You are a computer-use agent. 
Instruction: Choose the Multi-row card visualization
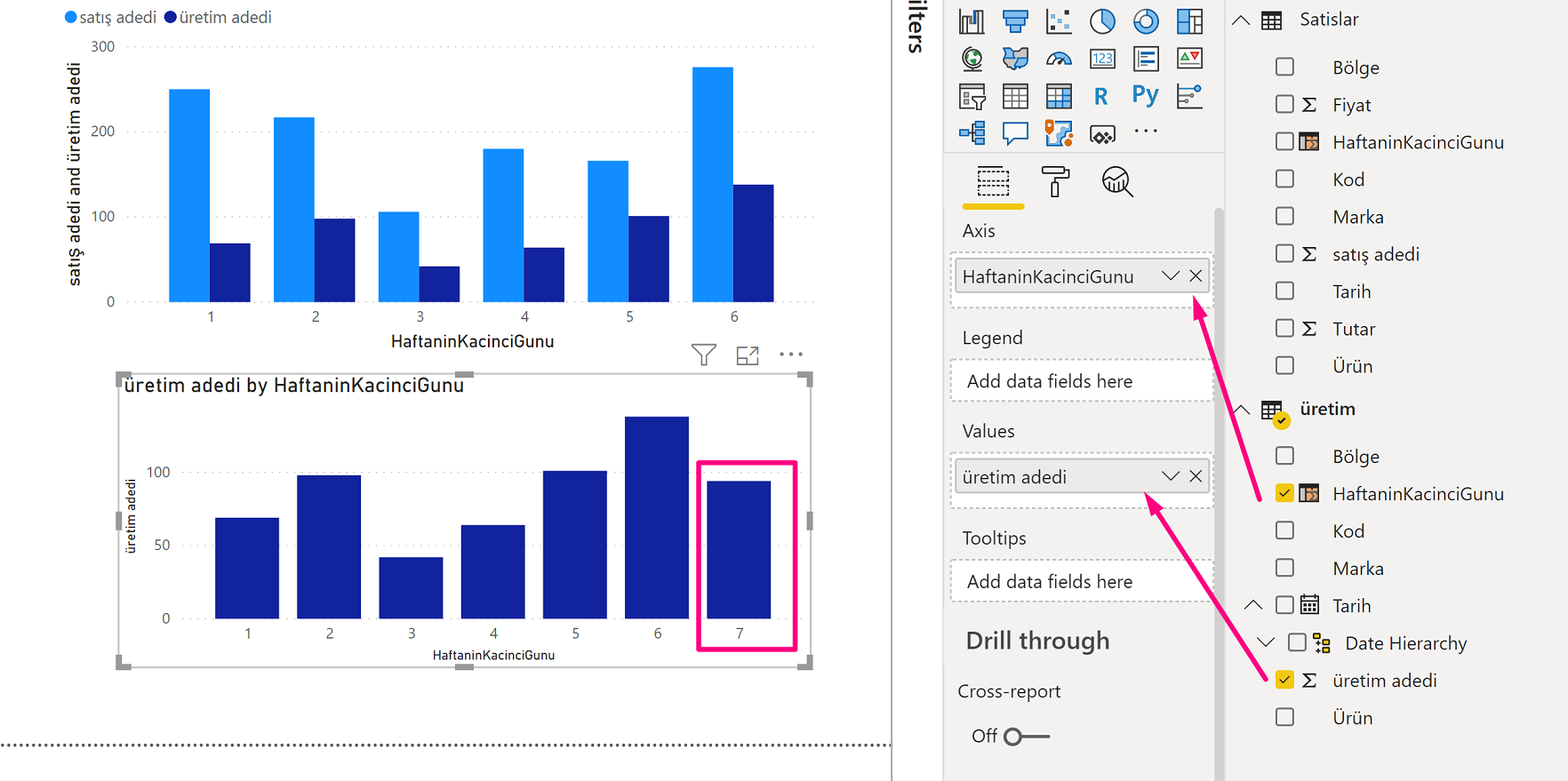pos(1146,59)
